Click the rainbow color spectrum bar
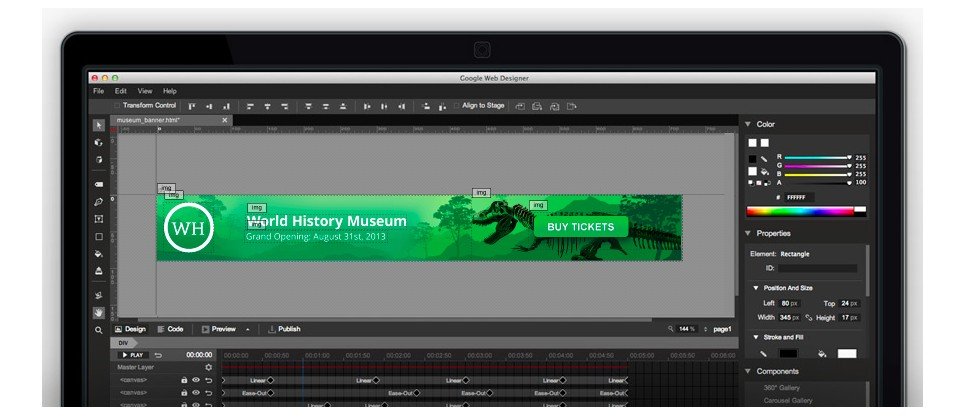The width and height of the screenshot is (960, 420). point(800,211)
